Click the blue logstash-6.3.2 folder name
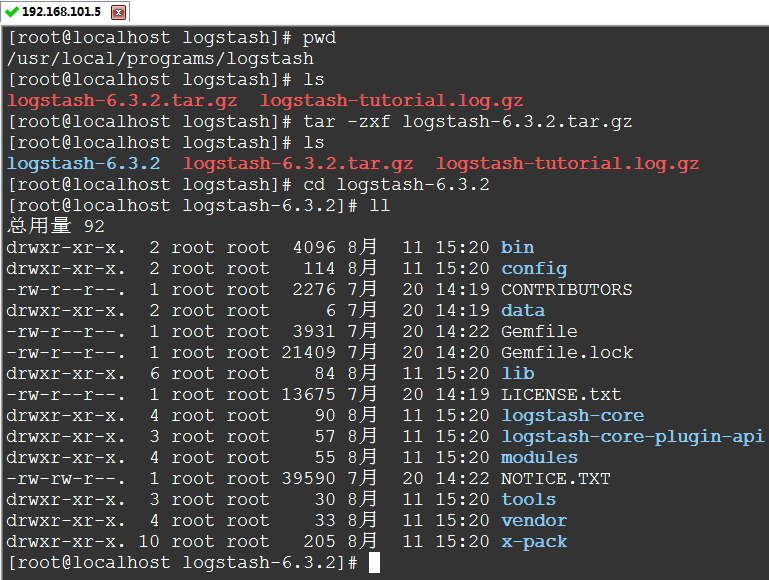The width and height of the screenshot is (769, 580). pos(83,163)
